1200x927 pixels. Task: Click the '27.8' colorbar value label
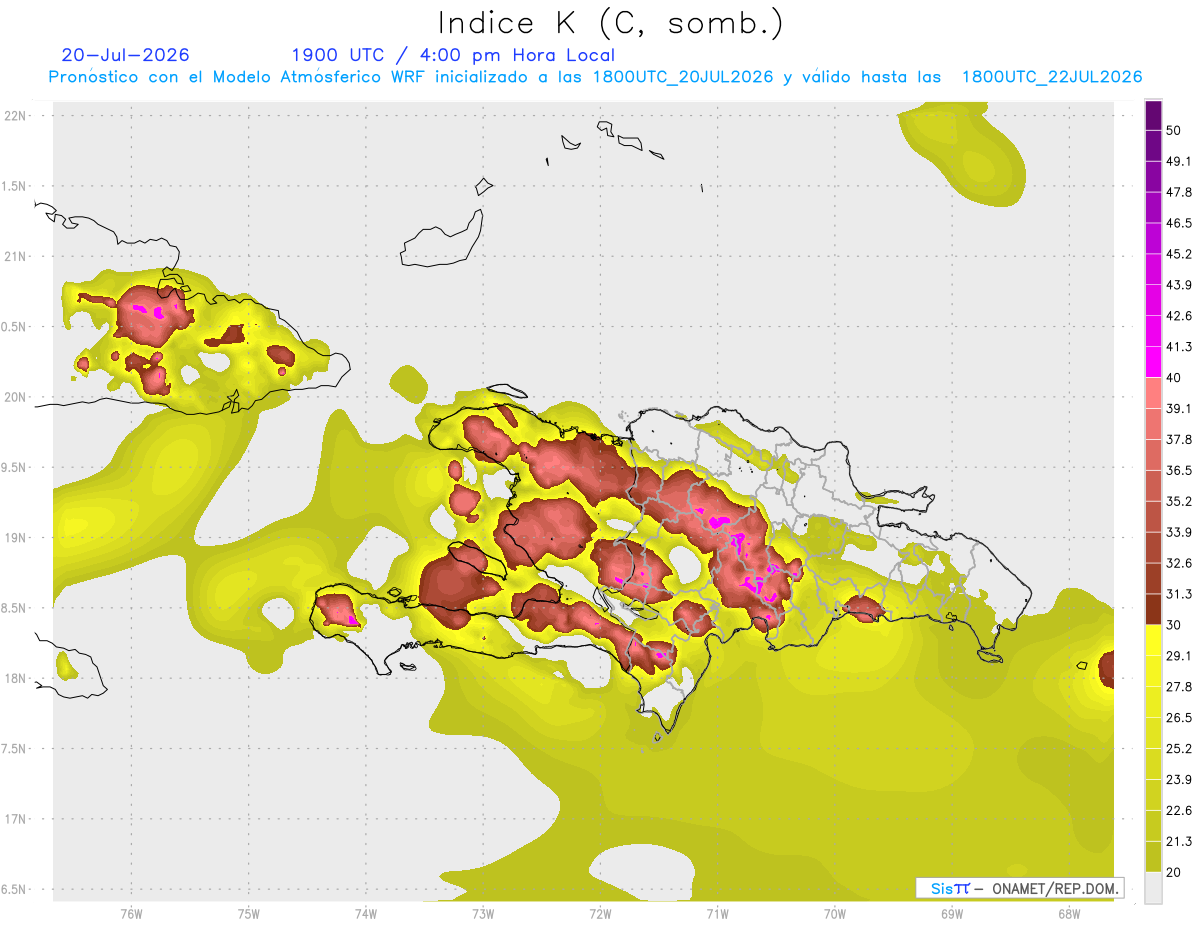tap(1179, 687)
